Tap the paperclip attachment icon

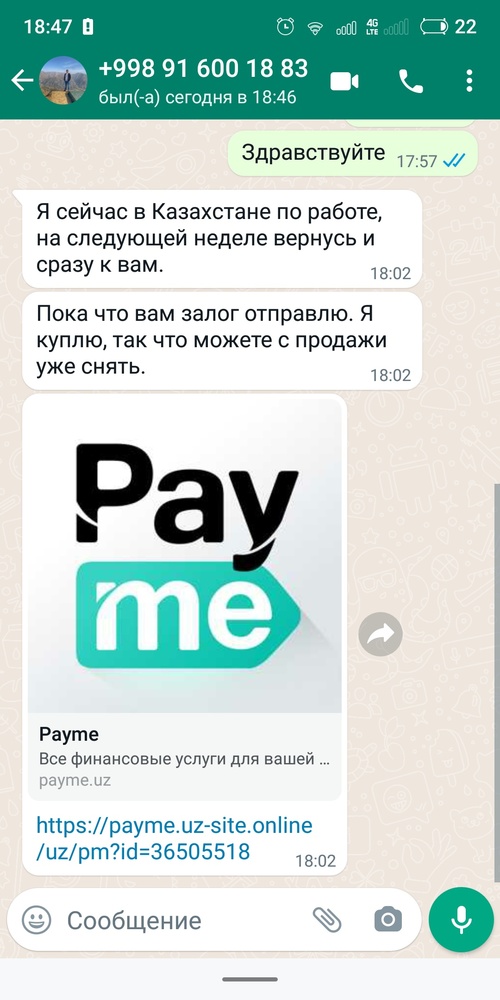(327, 920)
